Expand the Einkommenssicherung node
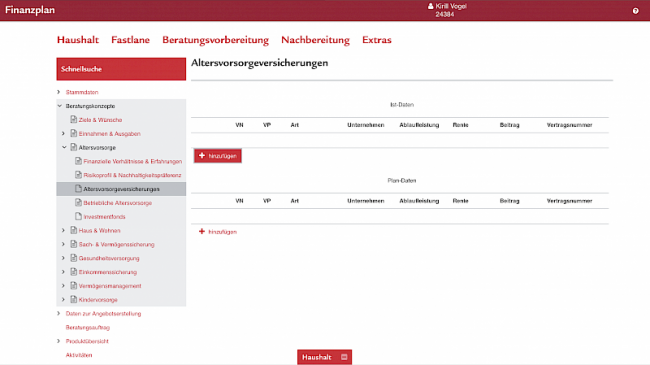The width and height of the screenshot is (650, 365). 63,272
